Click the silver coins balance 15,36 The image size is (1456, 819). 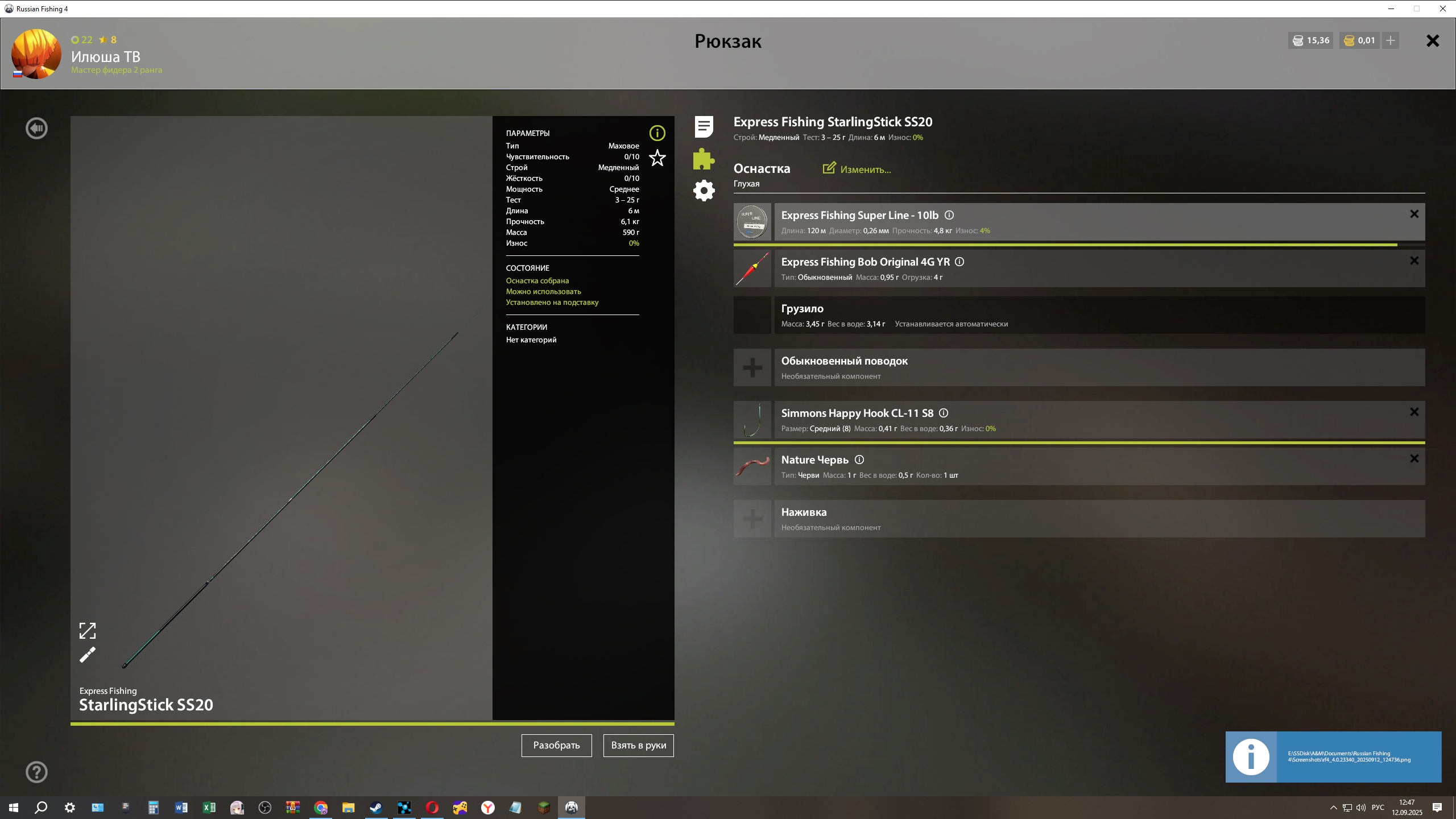coord(1310,40)
